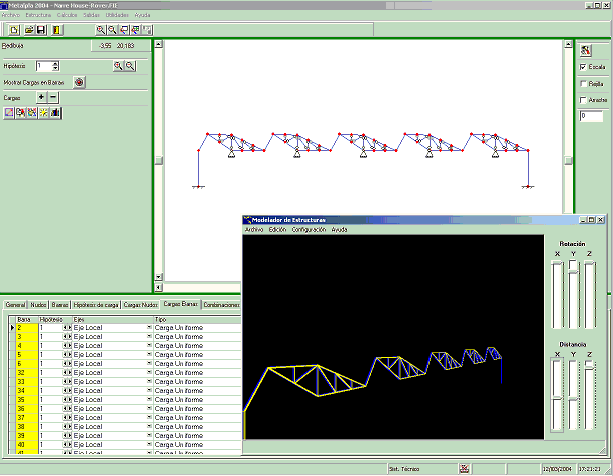Click the zoom out icon beside Hipótesis
Screen dimensions: 613x476
pyautogui.click(x=130, y=66)
